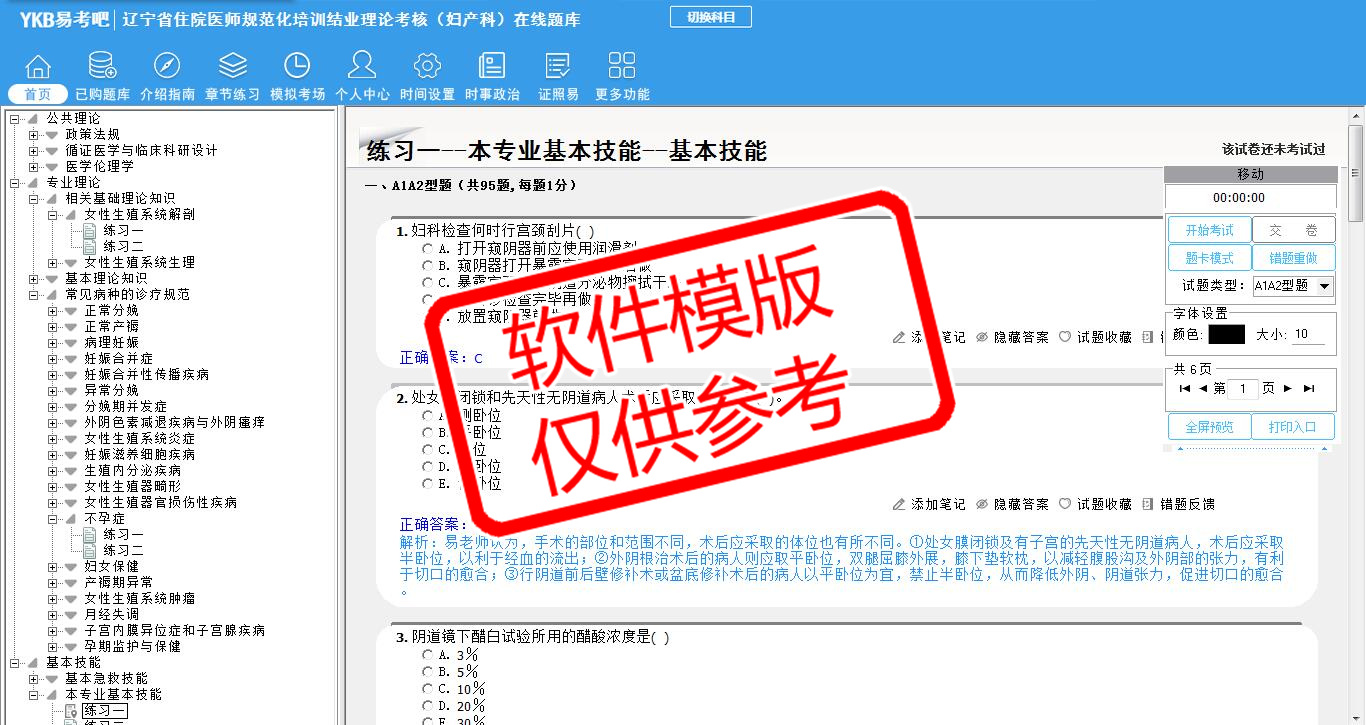Select 女性生殖系统肿瘤 in the tree
The width and height of the screenshot is (1366, 725).
(x=139, y=599)
